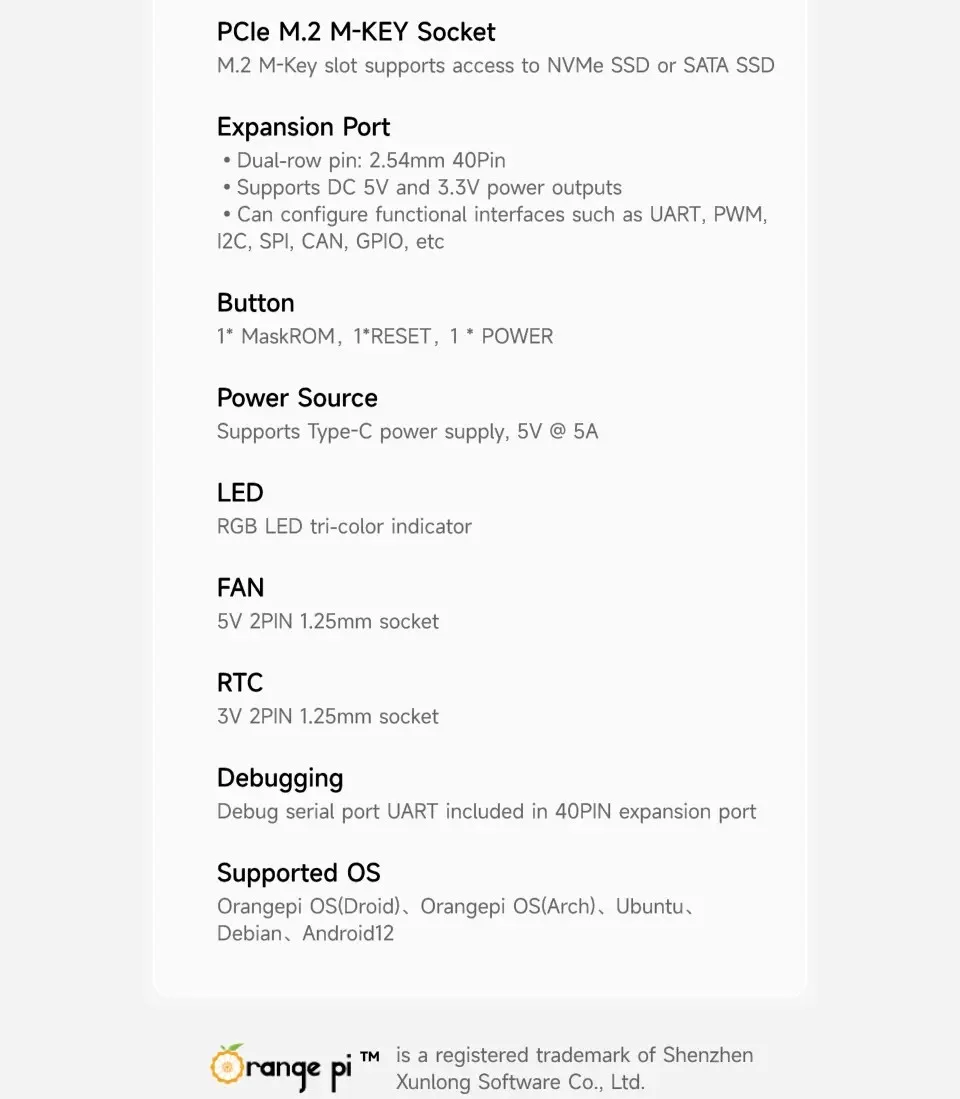960x1099 pixels.
Task: Click the NVMe SSD or SATA SSD description
Action: tap(495, 66)
